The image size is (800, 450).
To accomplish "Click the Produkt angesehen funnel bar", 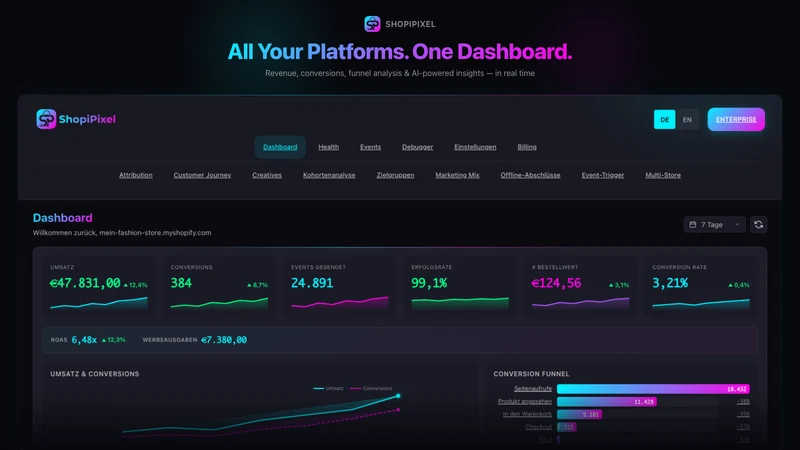I will [607, 402].
